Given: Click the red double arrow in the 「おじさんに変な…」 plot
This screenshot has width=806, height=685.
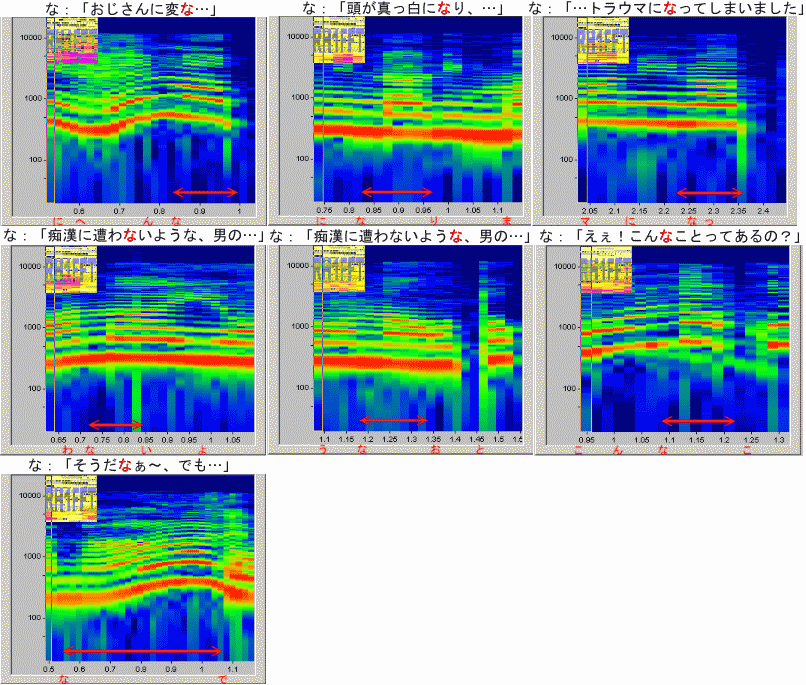Looking at the screenshot, I should click(205, 192).
